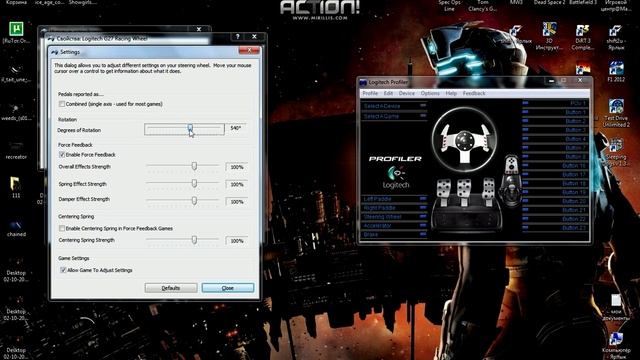This screenshot has width=640, height=360.
Task: Click the 540° rotation value field
Action: [x=237, y=128]
